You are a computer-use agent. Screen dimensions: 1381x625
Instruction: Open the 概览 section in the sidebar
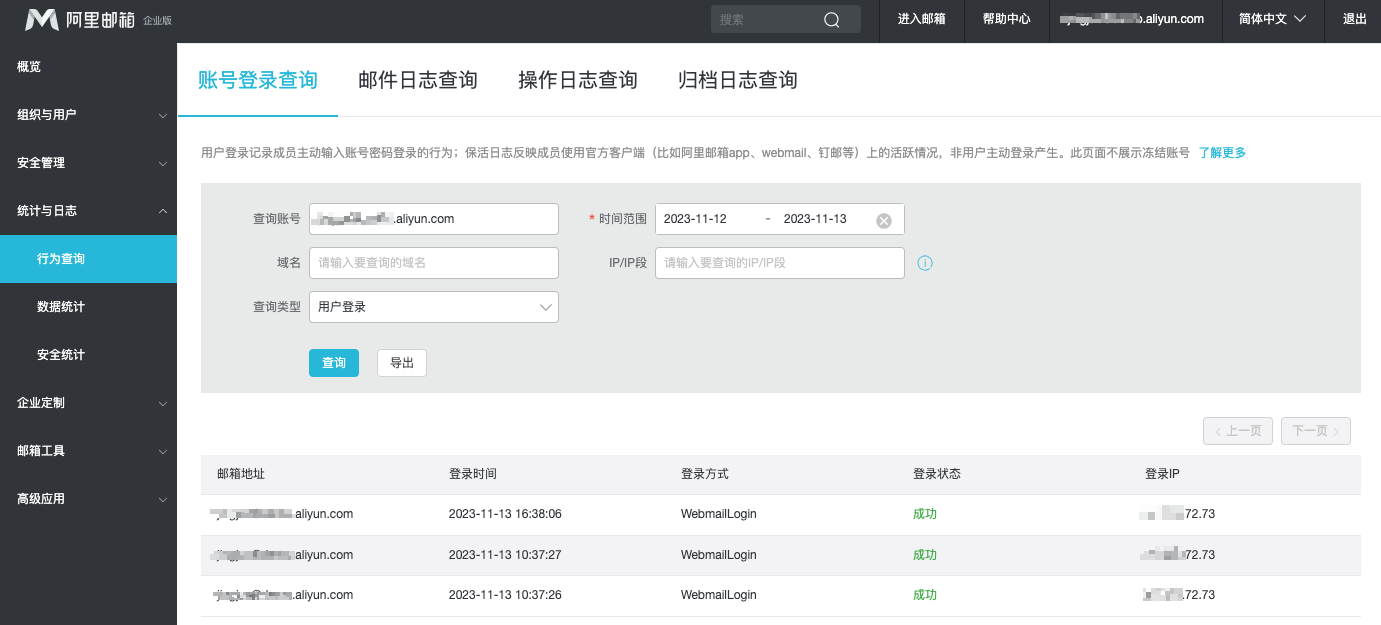[29, 66]
